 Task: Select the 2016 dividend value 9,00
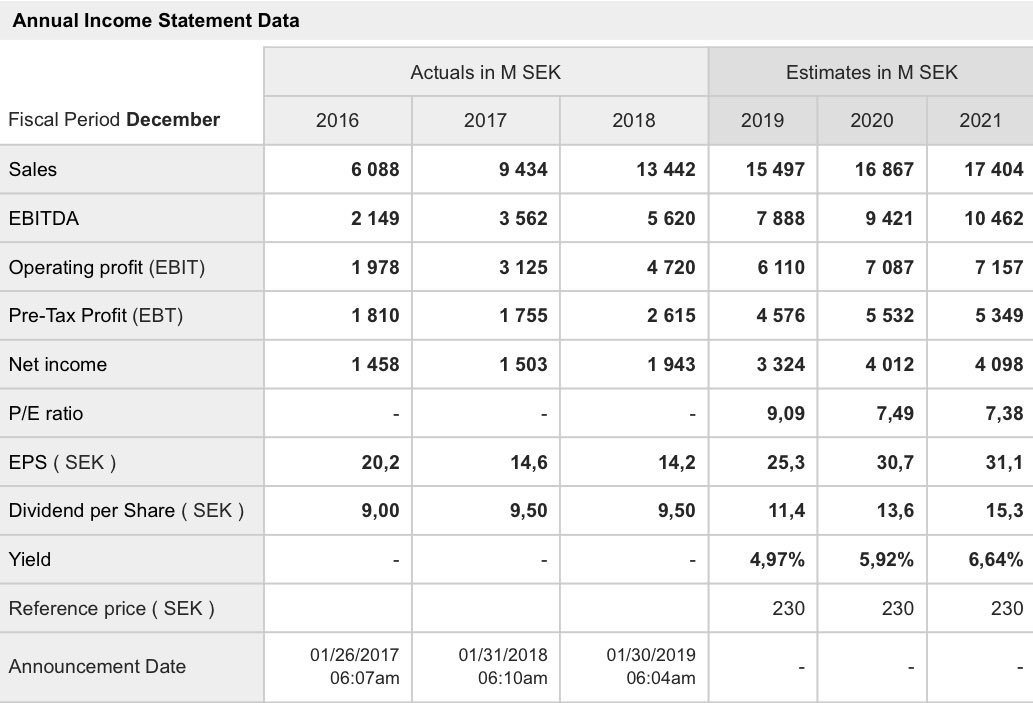[380, 511]
